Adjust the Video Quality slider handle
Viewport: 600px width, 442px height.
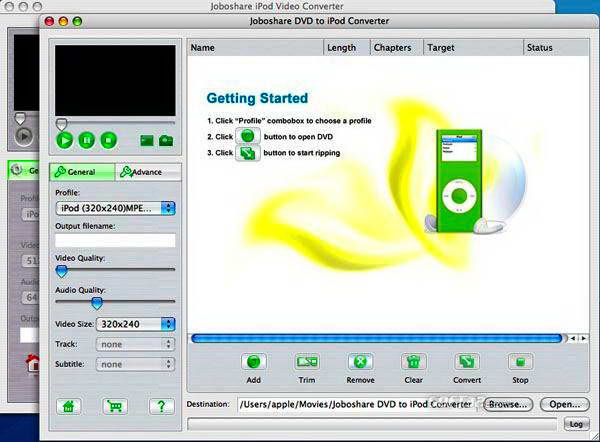(x=62, y=271)
